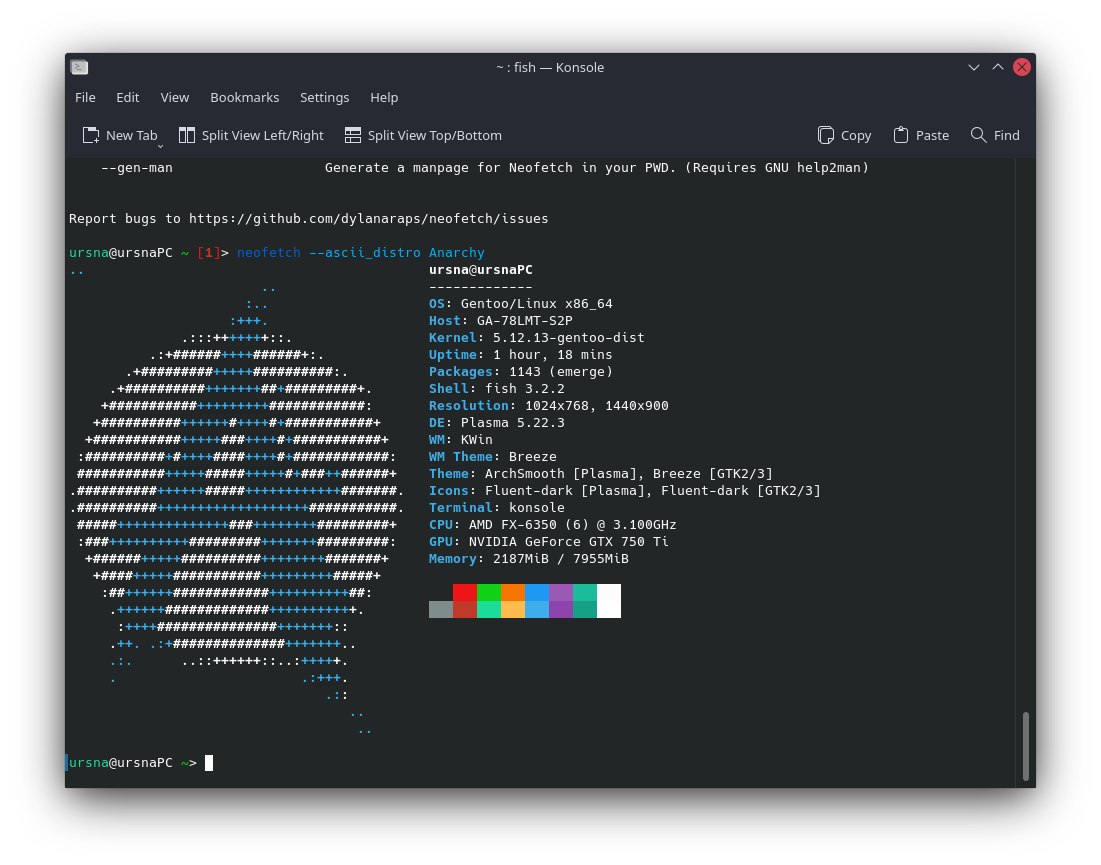Click the "OS: Gentoo/Linux x86_64" line

coord(521,304)
